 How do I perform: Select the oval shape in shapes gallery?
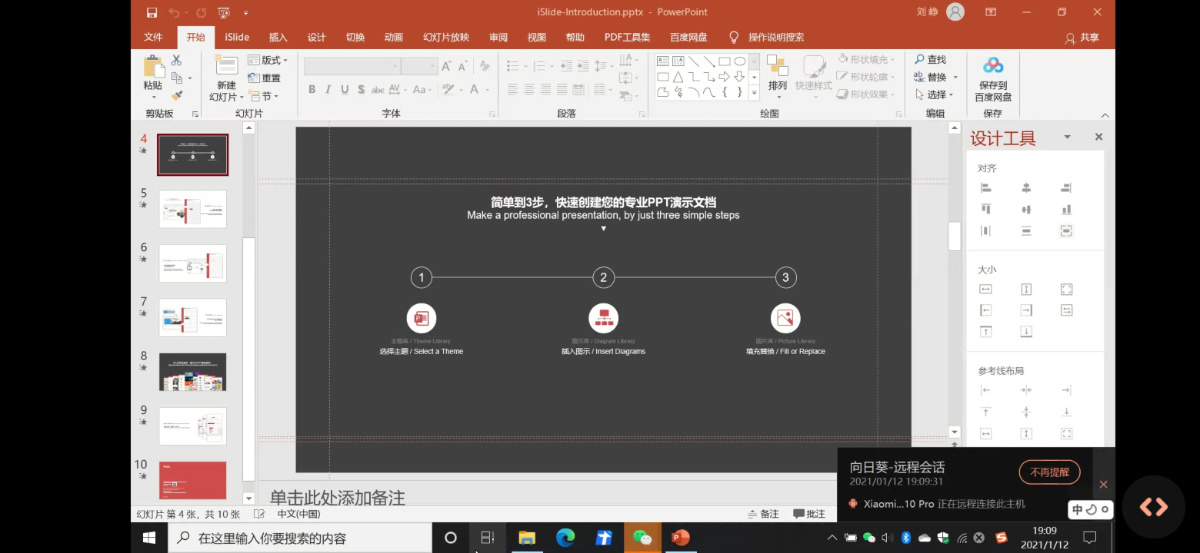click(740, 61)
